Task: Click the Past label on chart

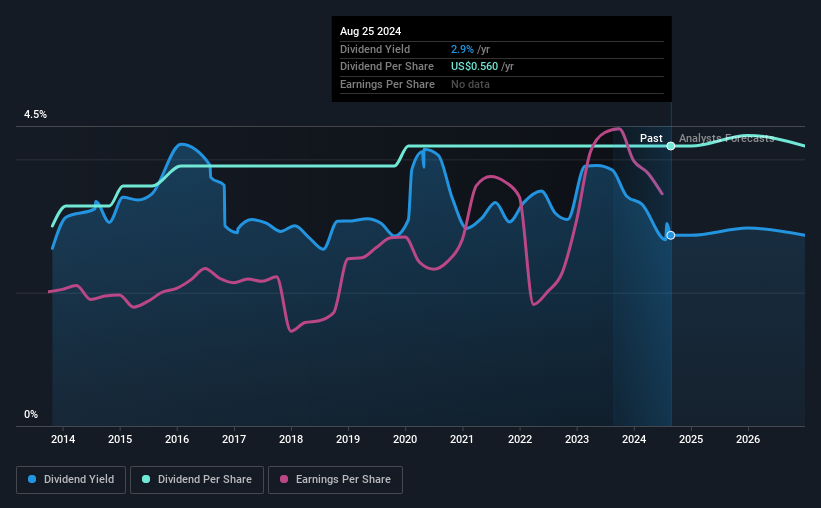Action: coord(651,138)
